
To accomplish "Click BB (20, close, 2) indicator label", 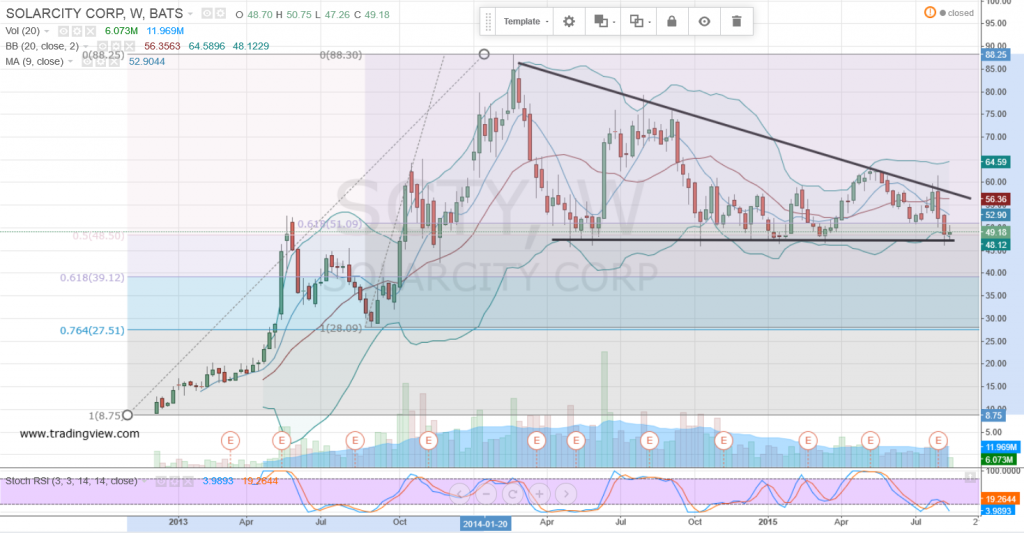I will point(42,46).
